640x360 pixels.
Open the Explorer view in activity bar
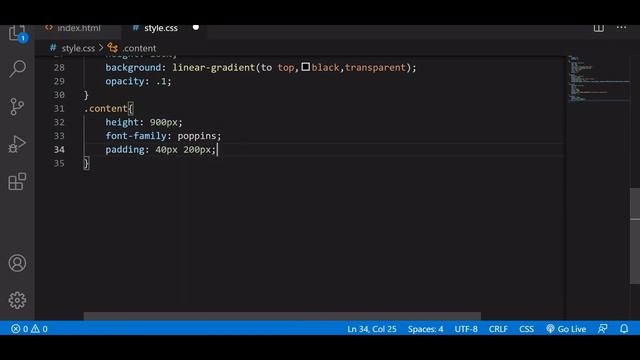point(17,33)
